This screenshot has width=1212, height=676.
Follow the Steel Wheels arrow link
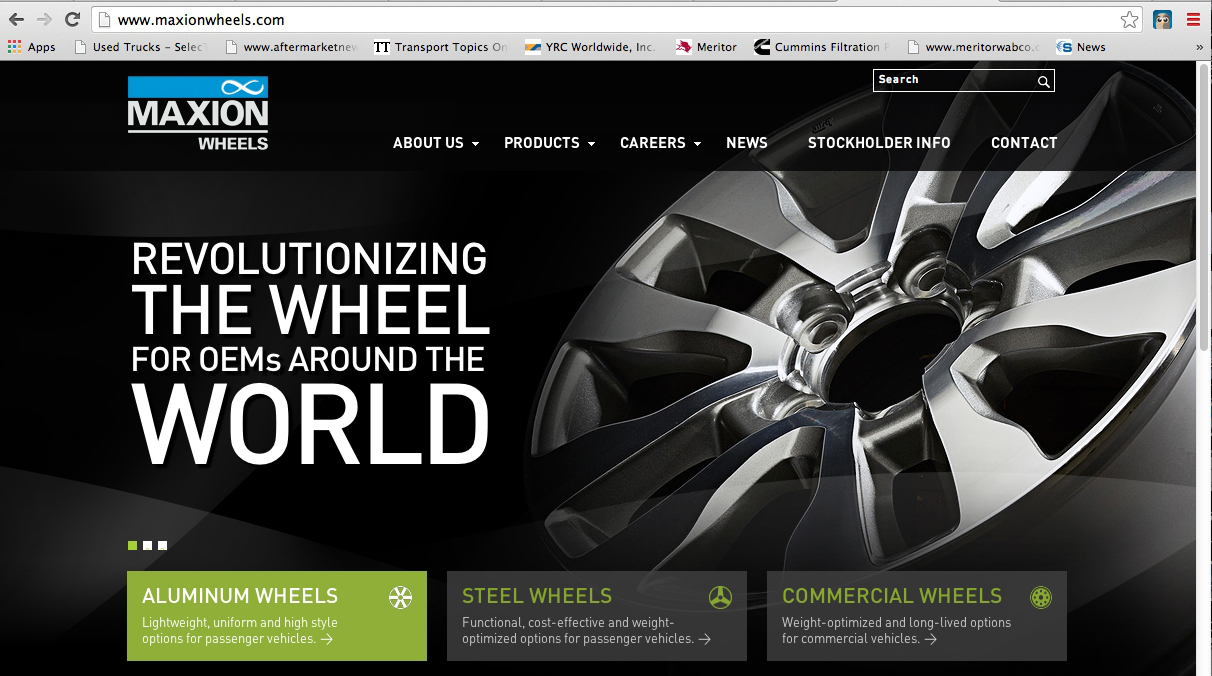coord(706,640)
